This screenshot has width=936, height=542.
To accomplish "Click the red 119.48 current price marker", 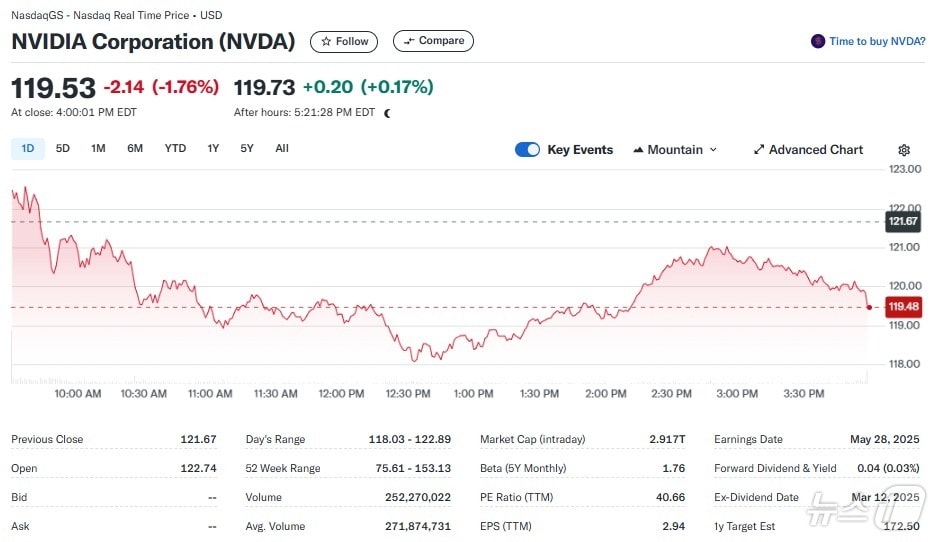I will 902,307.
